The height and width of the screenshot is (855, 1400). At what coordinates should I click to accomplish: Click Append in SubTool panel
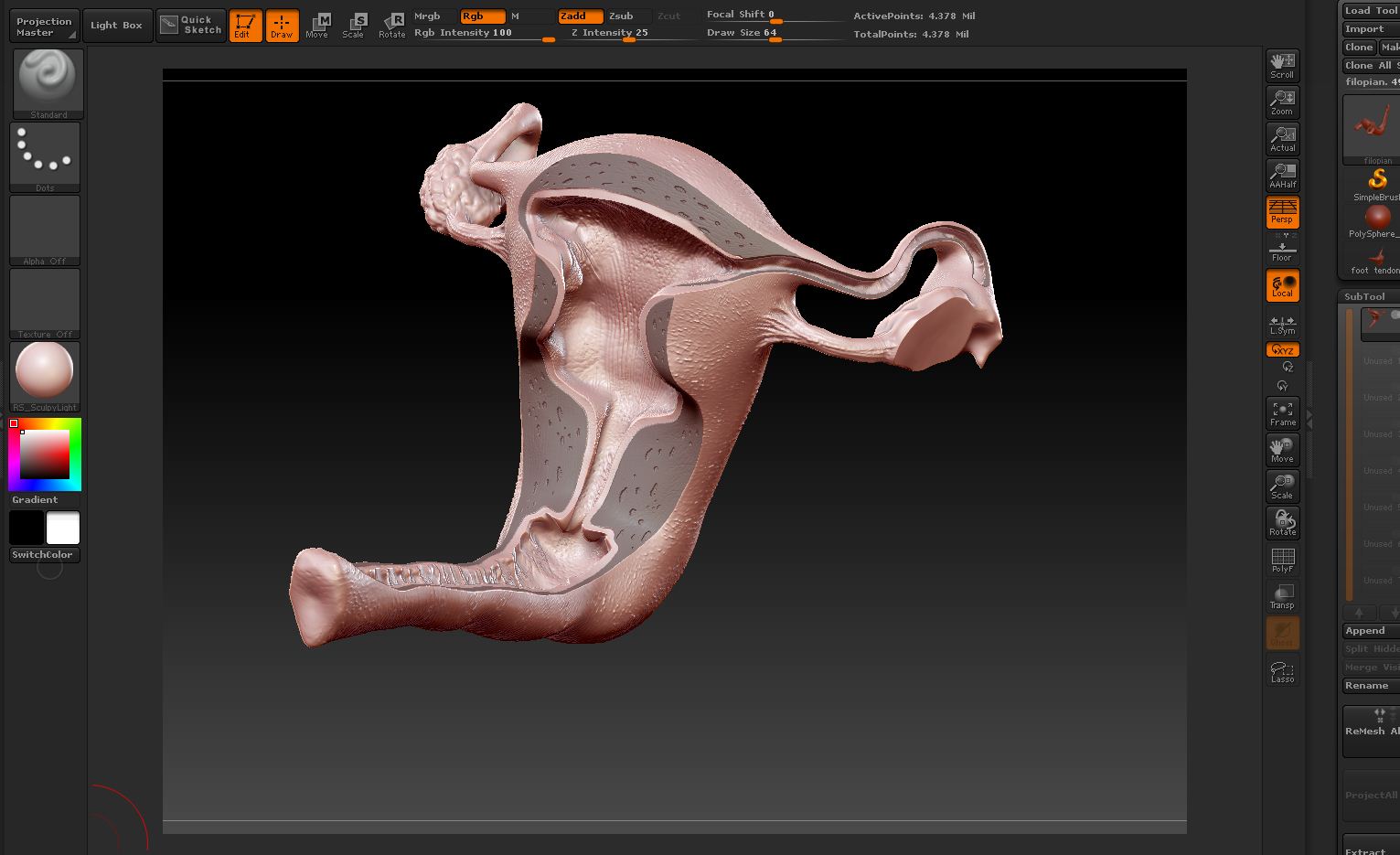(1371, 631)
